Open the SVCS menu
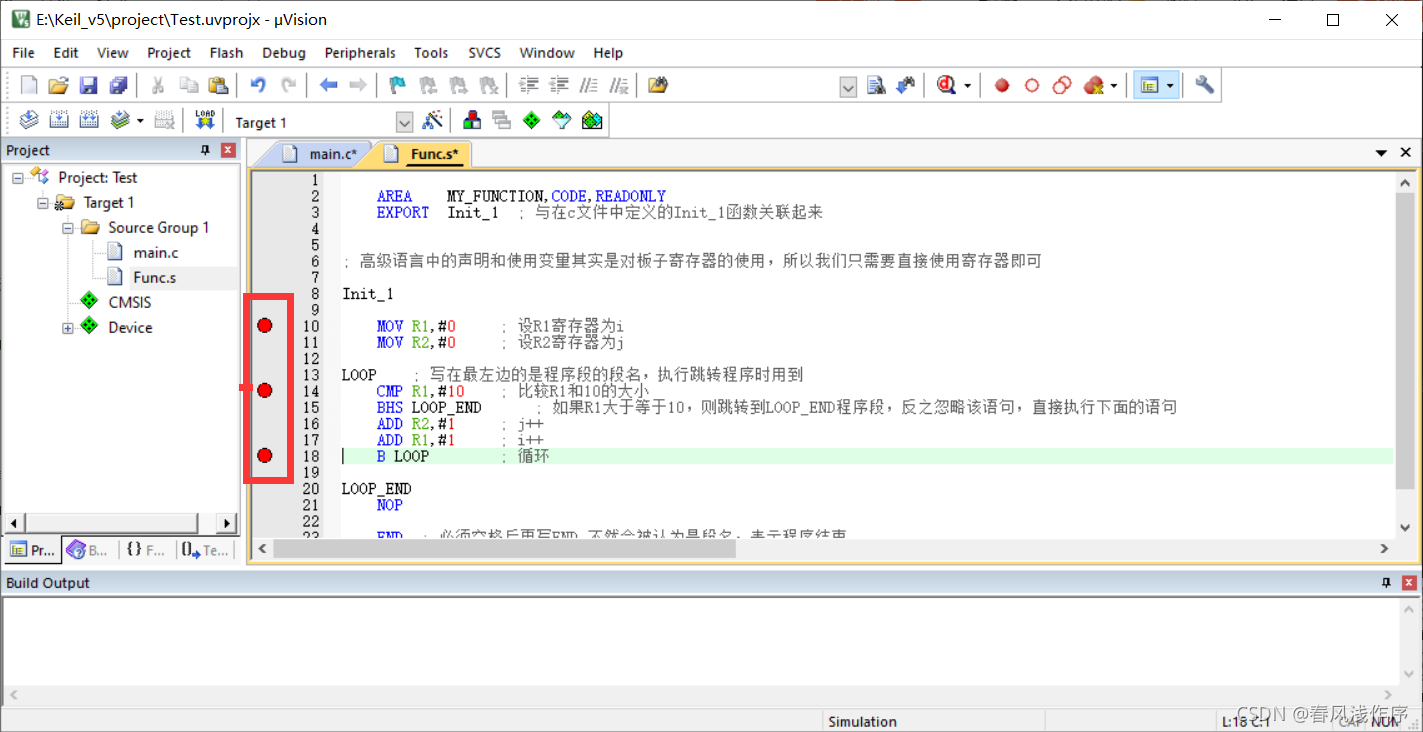The width and height of the screenshot is (1423, 732). point(485,53)
